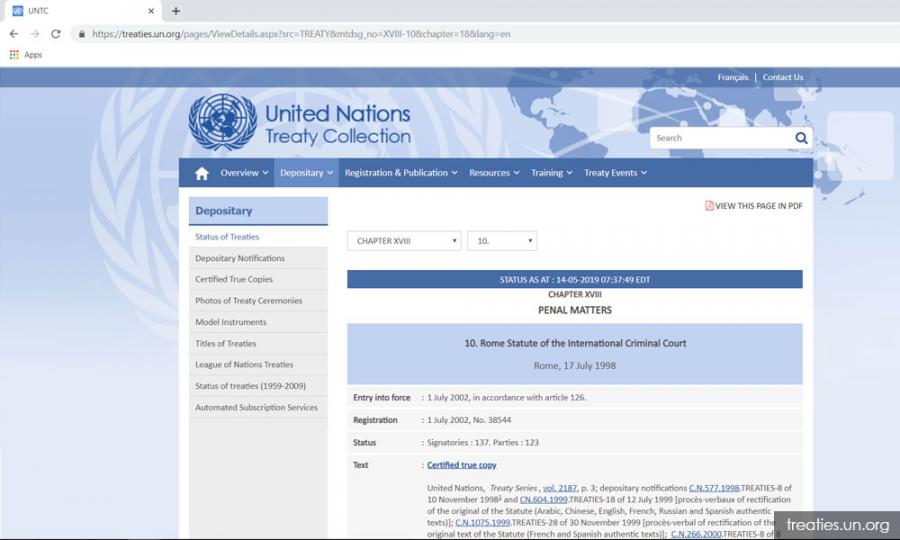This screenshot has width=900, height=540.
Task: Click the home icon in navigation bar
Action: click(202, 173)
